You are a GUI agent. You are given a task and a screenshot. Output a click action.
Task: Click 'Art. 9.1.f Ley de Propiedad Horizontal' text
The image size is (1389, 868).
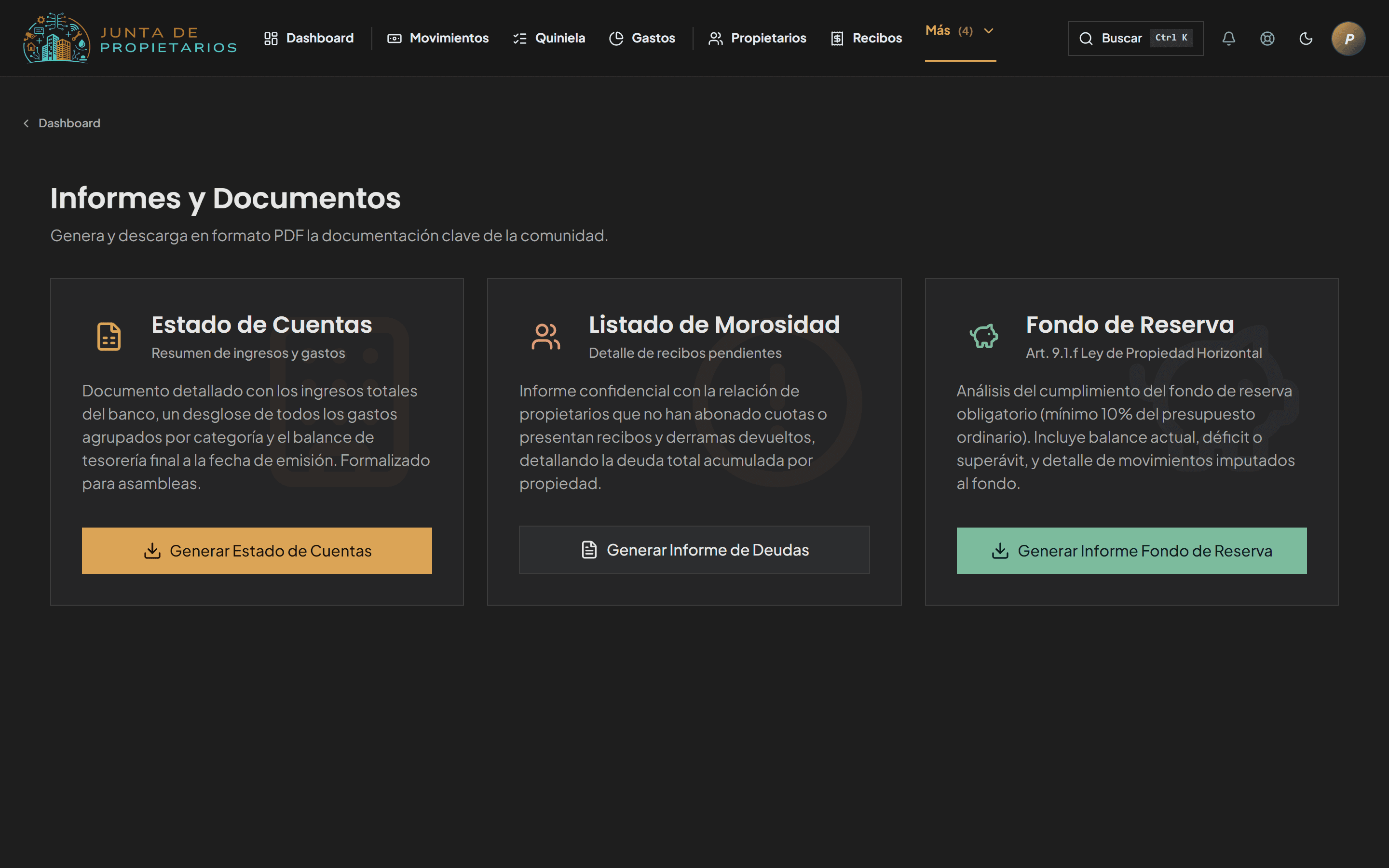pos(1144,353)
